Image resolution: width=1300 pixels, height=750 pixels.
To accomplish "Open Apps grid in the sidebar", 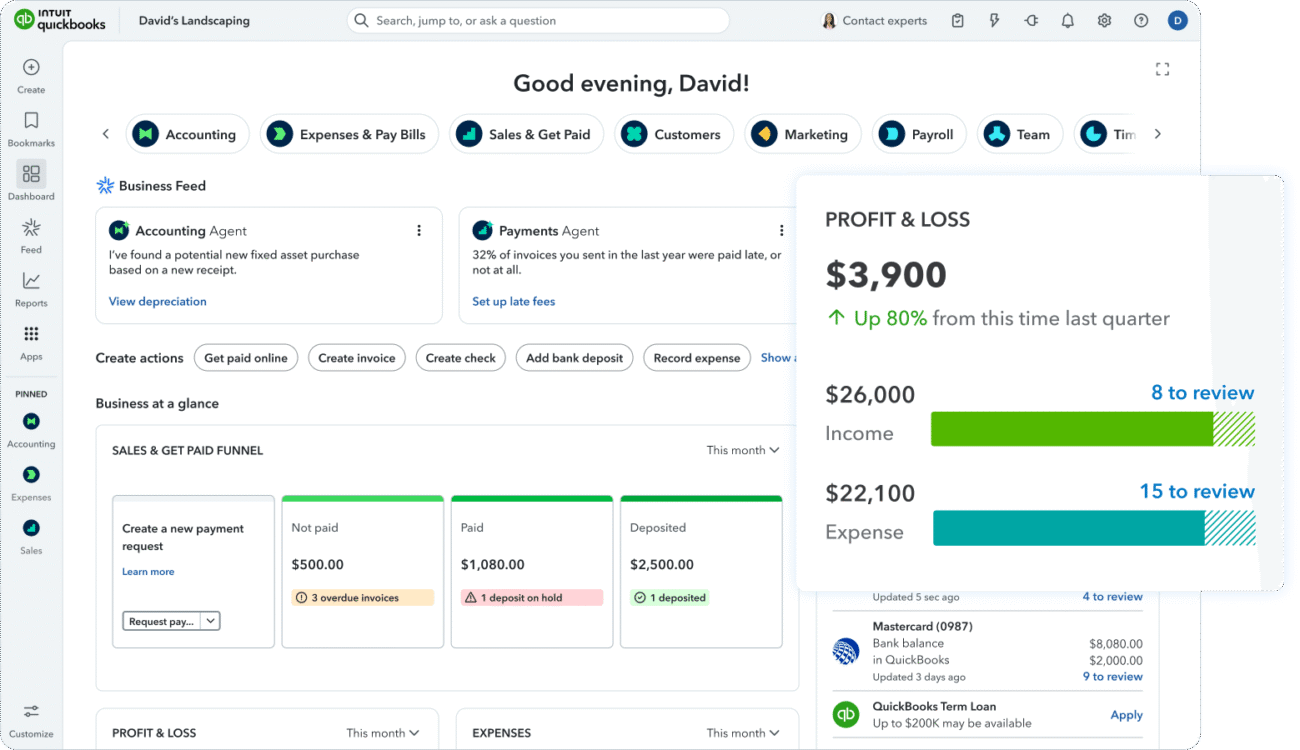I will (31, 342).
